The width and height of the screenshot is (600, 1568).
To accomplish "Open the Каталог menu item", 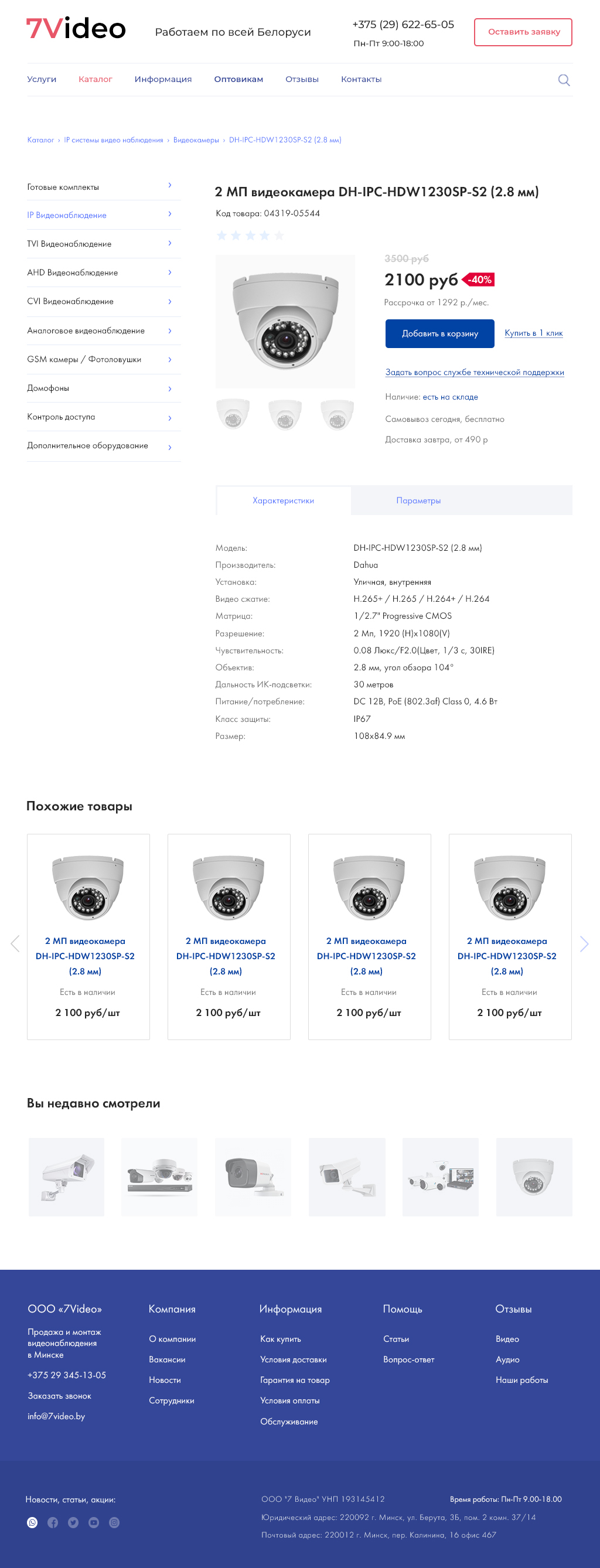I will (95, 79).
